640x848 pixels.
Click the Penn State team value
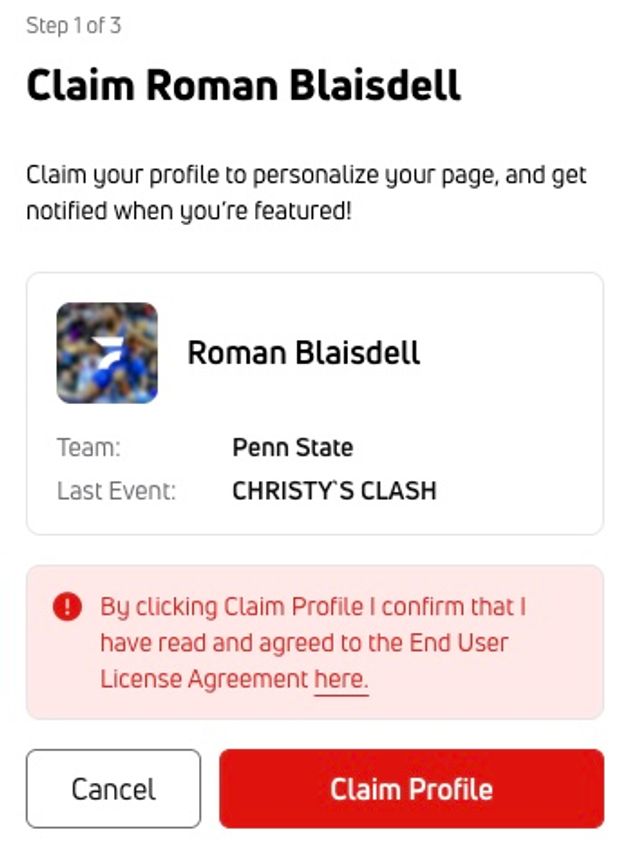[292, 447]
